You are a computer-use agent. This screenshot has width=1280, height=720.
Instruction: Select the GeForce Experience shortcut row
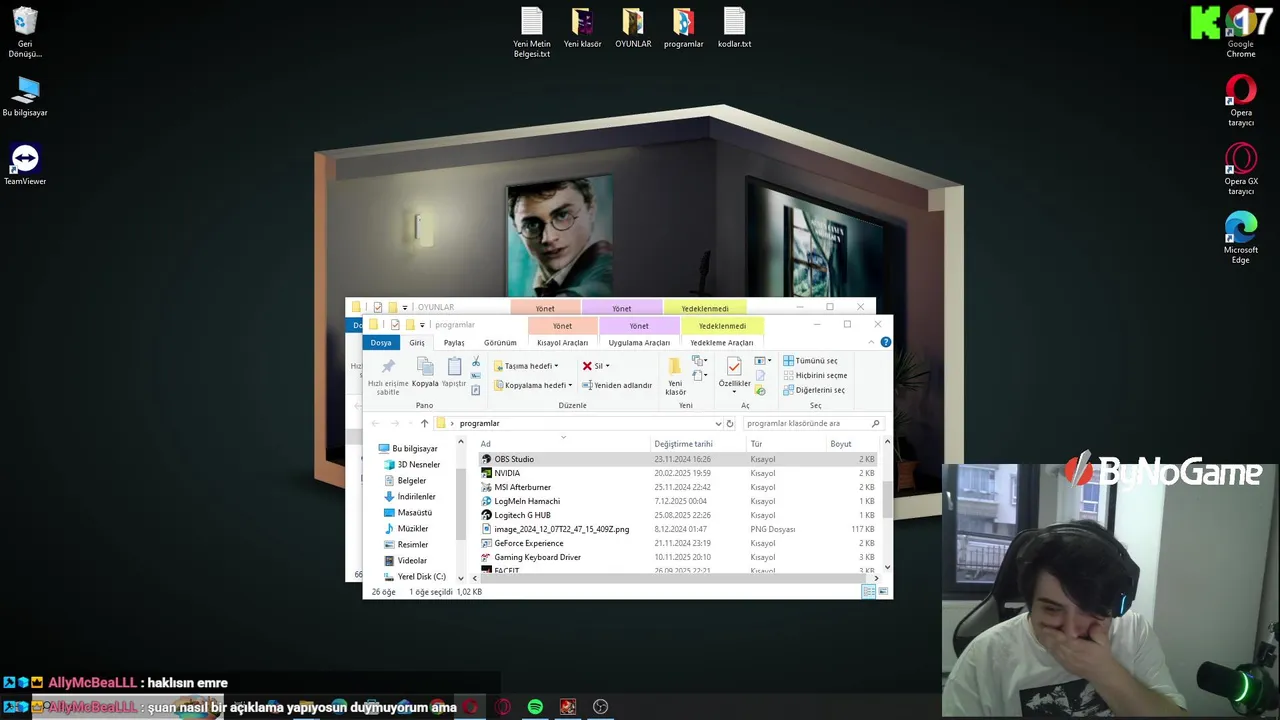[x=678, y=543]
